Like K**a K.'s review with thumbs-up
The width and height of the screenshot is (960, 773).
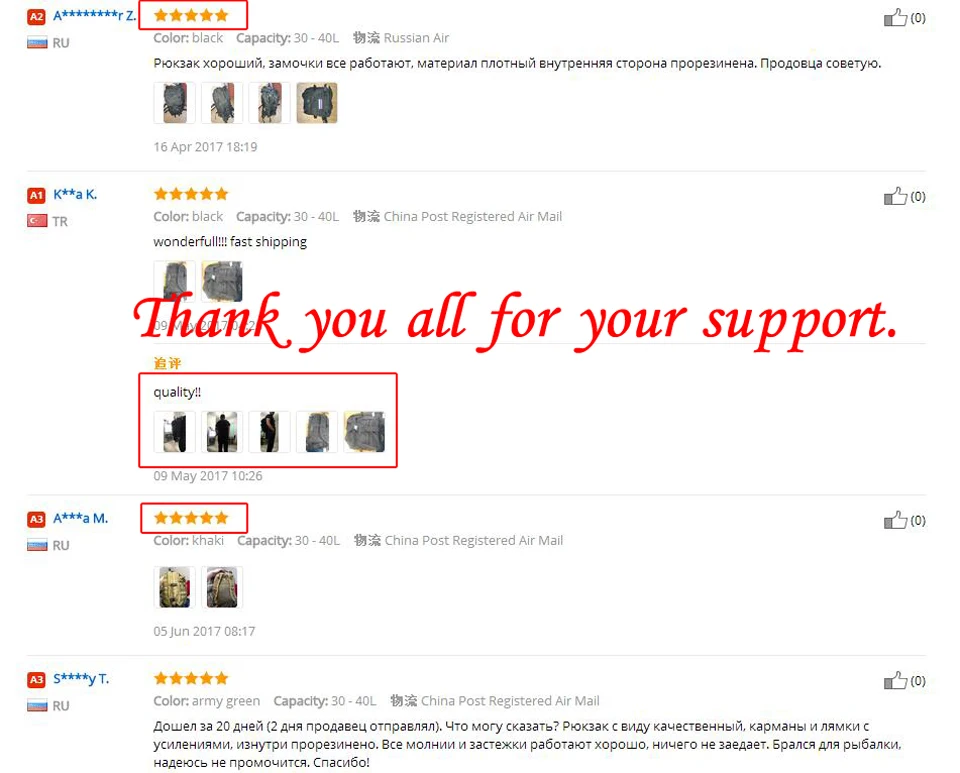tap(894, 196)
